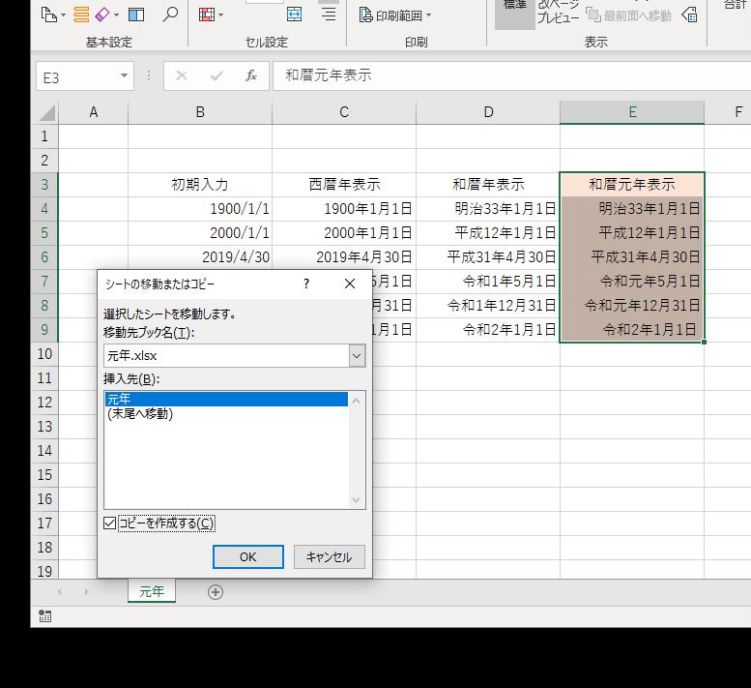Click the magnifying glass search icon
This screenshot has height=688, width=751.
[x=170, y=14]
